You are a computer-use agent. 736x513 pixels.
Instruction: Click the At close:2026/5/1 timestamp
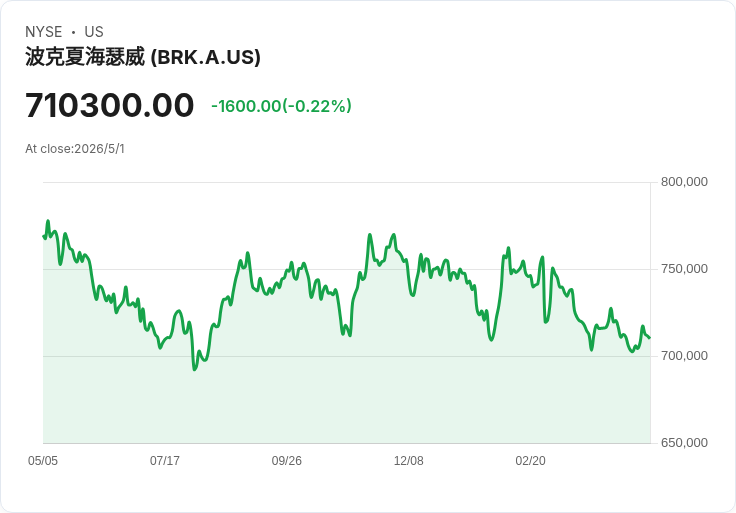click(x=75, y=149)
